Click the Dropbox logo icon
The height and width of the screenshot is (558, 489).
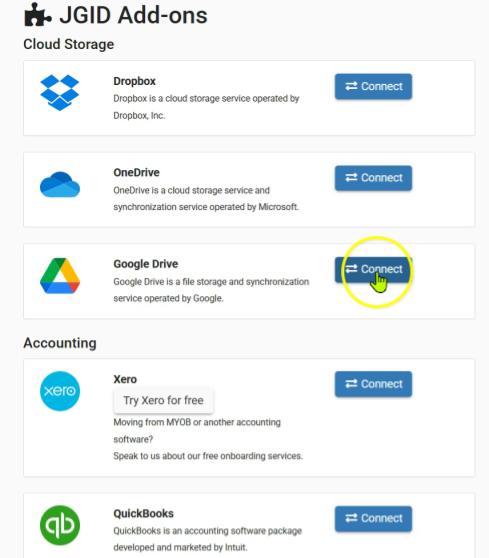pos(60,93)
